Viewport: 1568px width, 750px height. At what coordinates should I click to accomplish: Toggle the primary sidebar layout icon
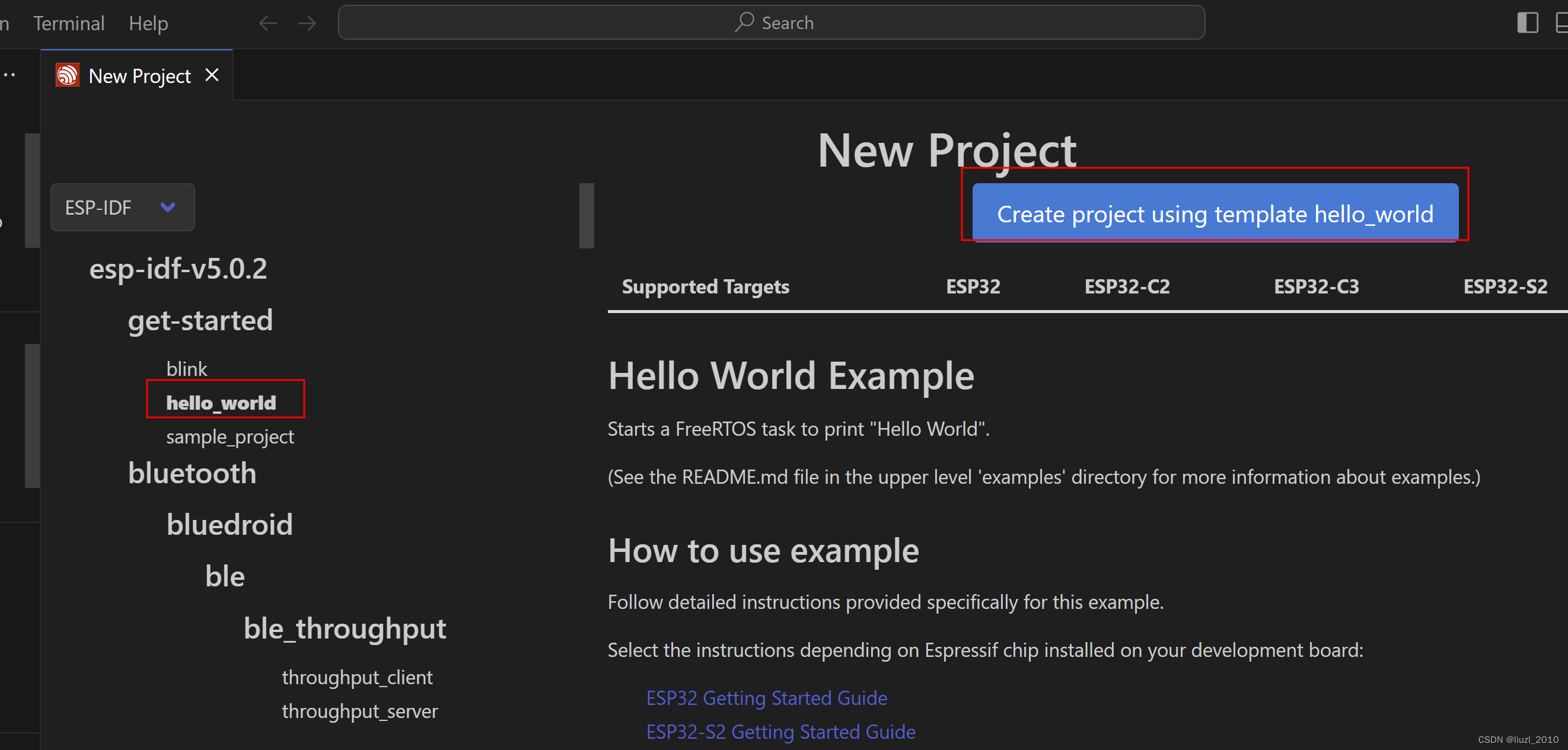click(x=1527, y=23)
